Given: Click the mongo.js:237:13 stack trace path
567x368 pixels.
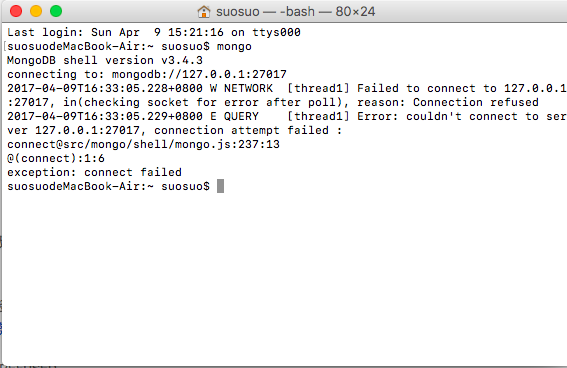Looking at the screenshot, I should point(143,144).
